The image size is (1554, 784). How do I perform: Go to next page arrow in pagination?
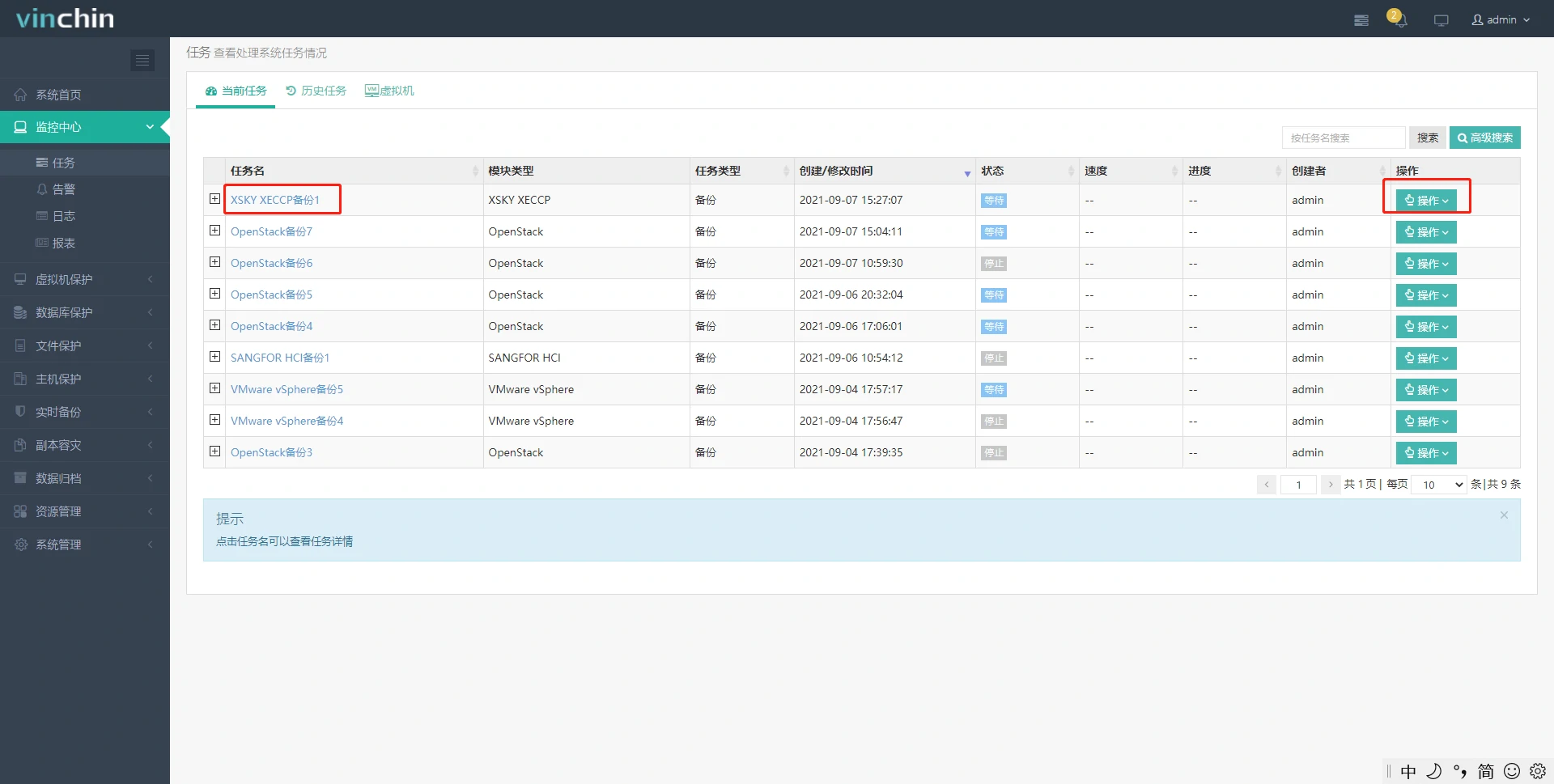1330,484
